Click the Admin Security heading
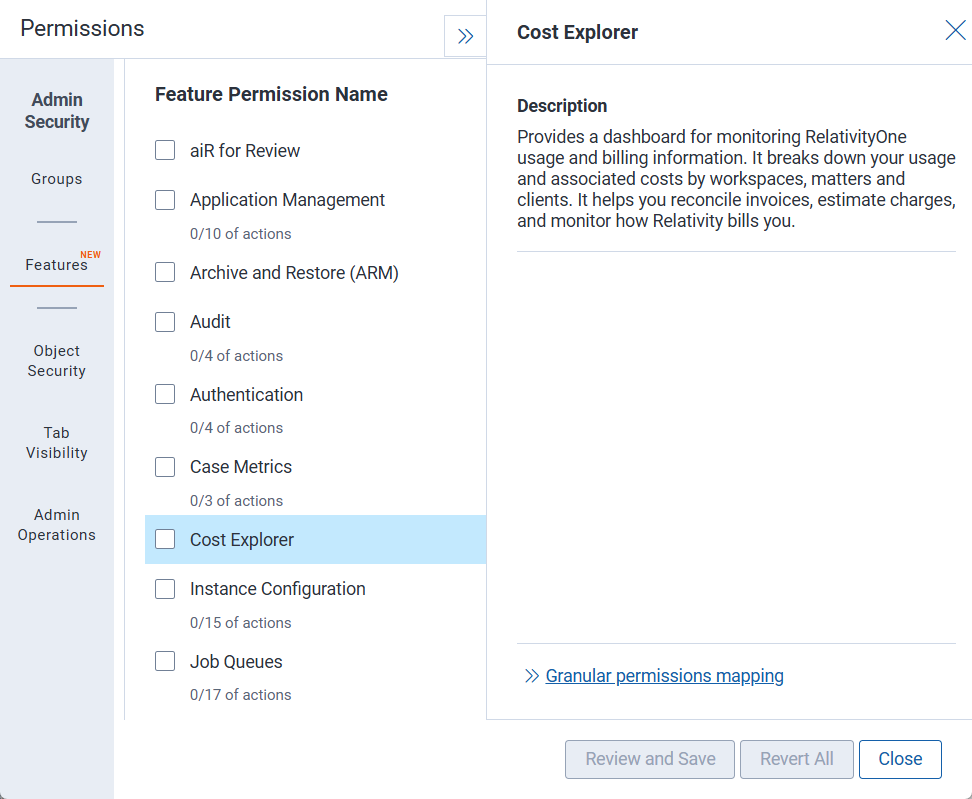This screenshot has width=972, height=799. coord(56,111)
